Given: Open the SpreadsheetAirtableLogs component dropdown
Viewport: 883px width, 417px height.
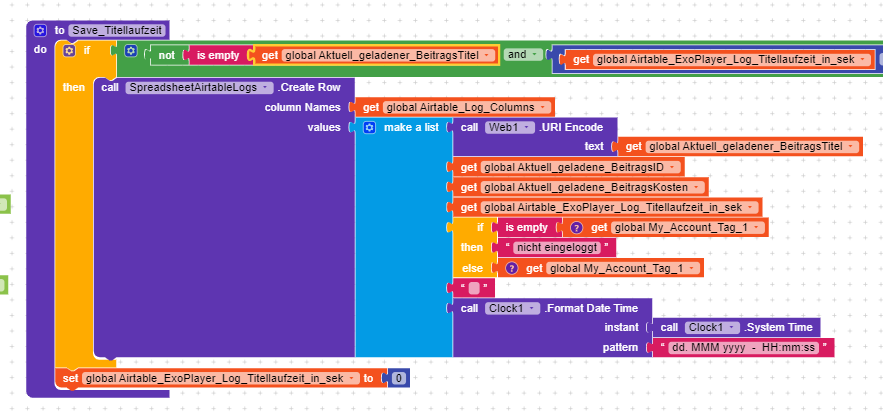Looking at the screenshot, I should (x=266, y=88).
